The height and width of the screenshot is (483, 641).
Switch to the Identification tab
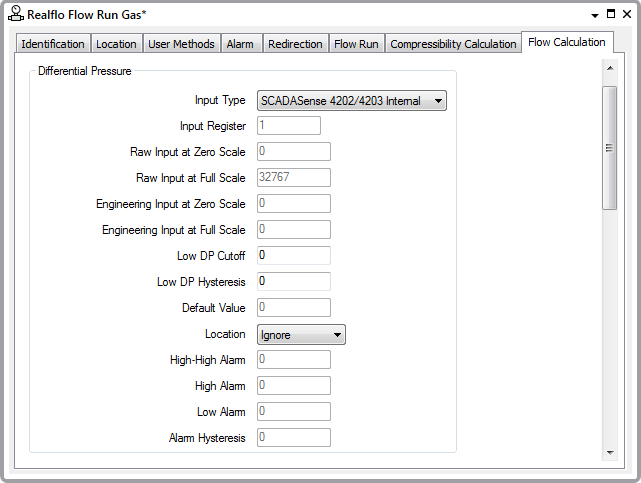53,44
